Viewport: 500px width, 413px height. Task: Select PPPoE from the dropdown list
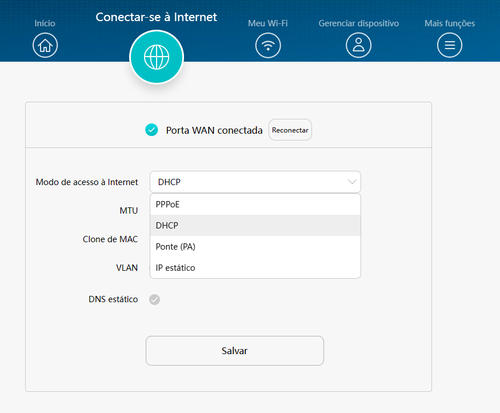[255, 204]
